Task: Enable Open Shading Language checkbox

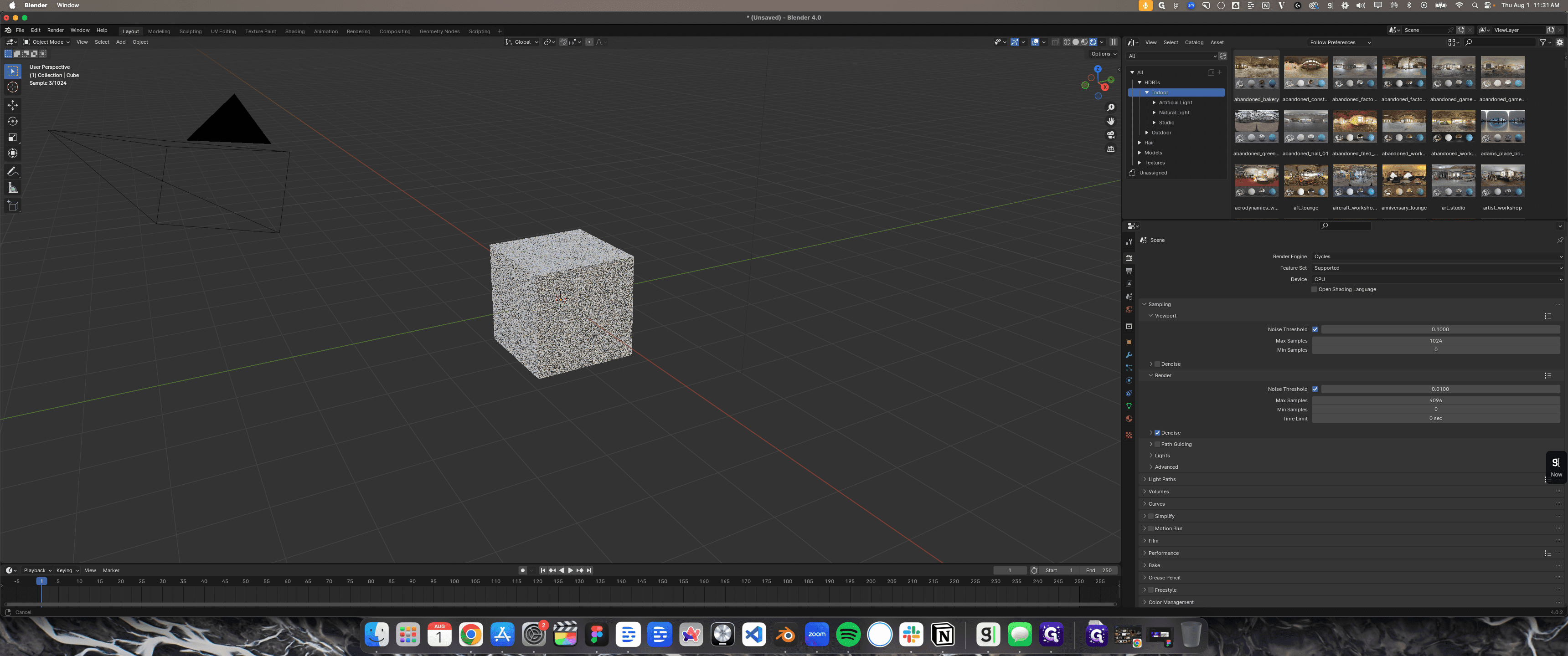Action: [1314, 290]
